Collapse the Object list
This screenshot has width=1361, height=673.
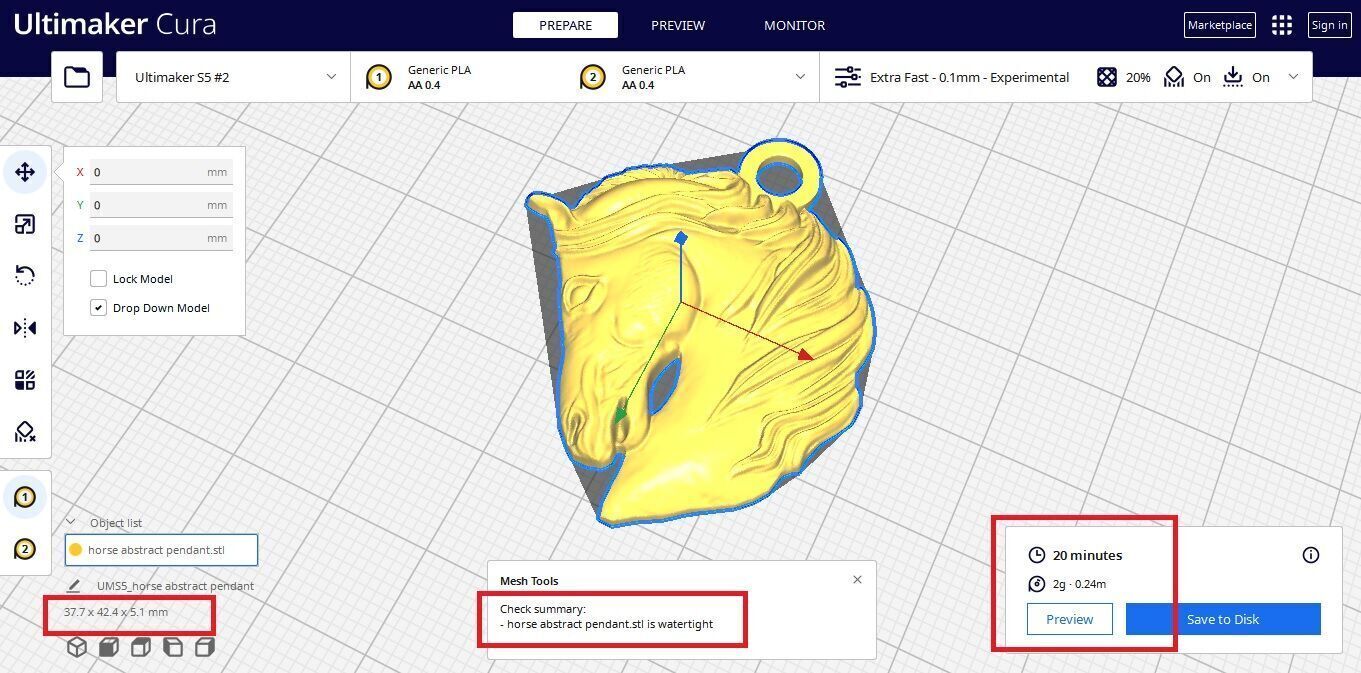[71, 522]
